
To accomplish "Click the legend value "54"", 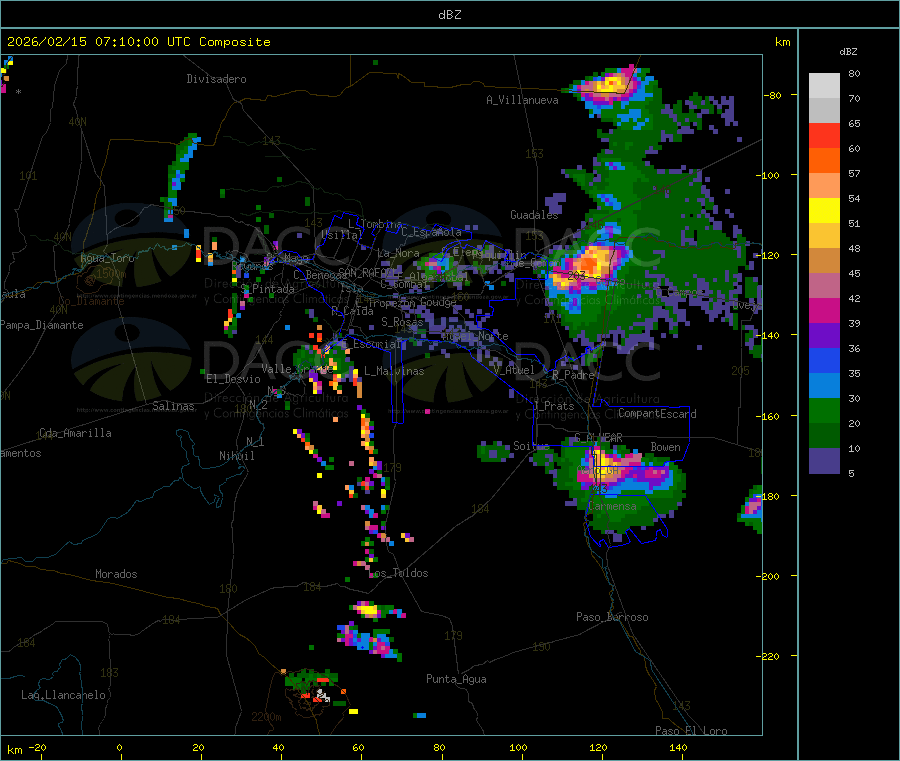I will 854,199.
